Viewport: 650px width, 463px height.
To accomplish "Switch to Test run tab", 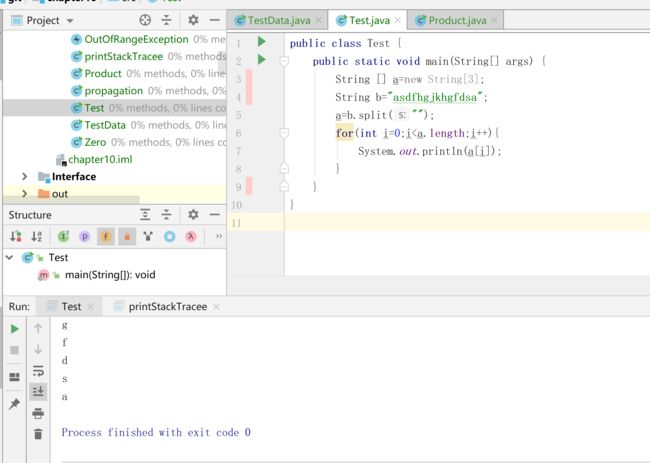I will point(71,307).
